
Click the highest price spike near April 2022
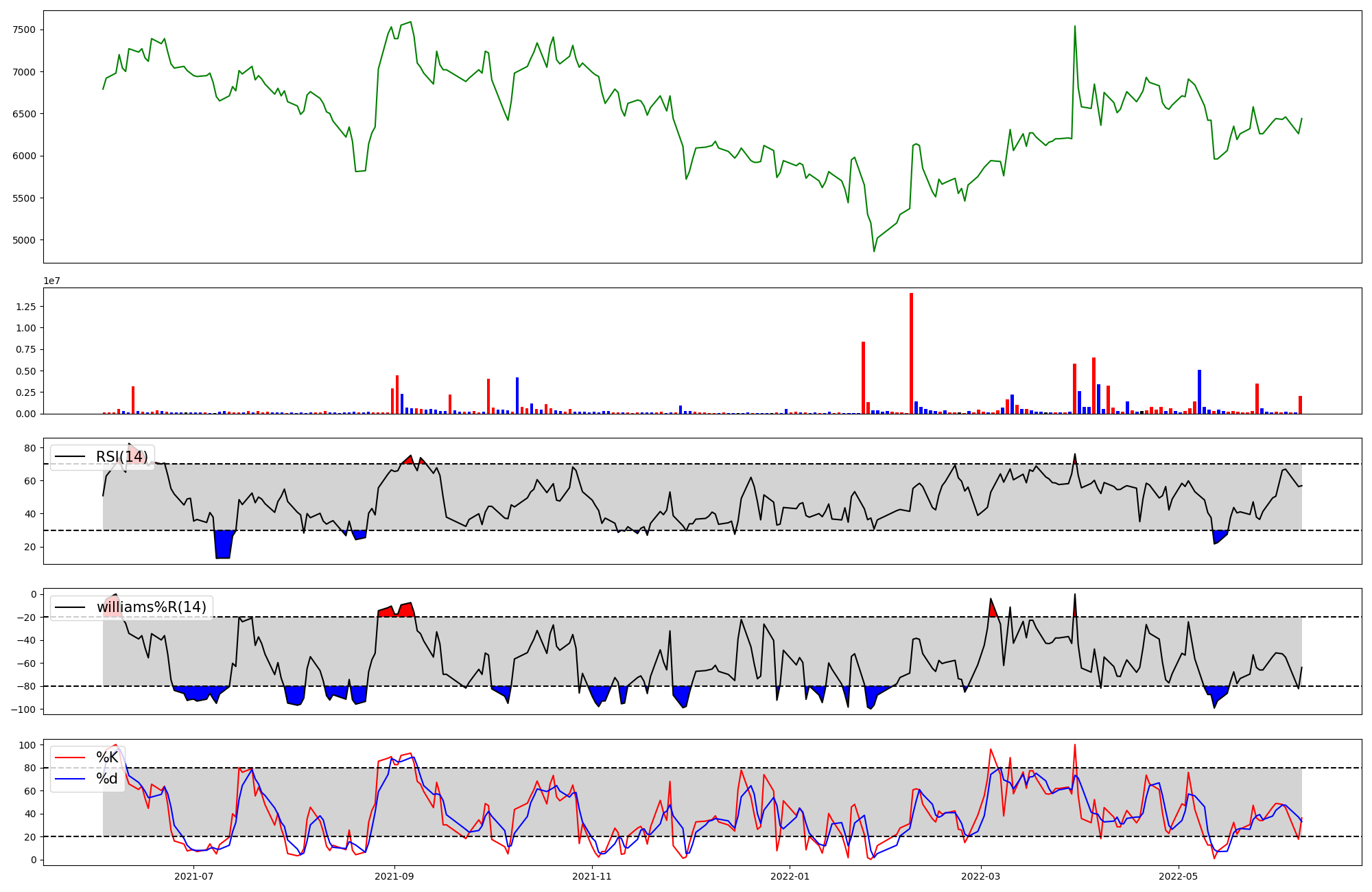tap(1075, 27)
